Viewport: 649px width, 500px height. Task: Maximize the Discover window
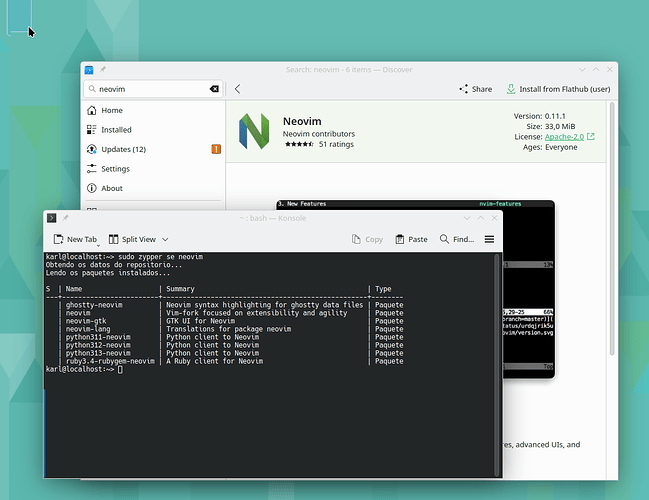(596, 70)
